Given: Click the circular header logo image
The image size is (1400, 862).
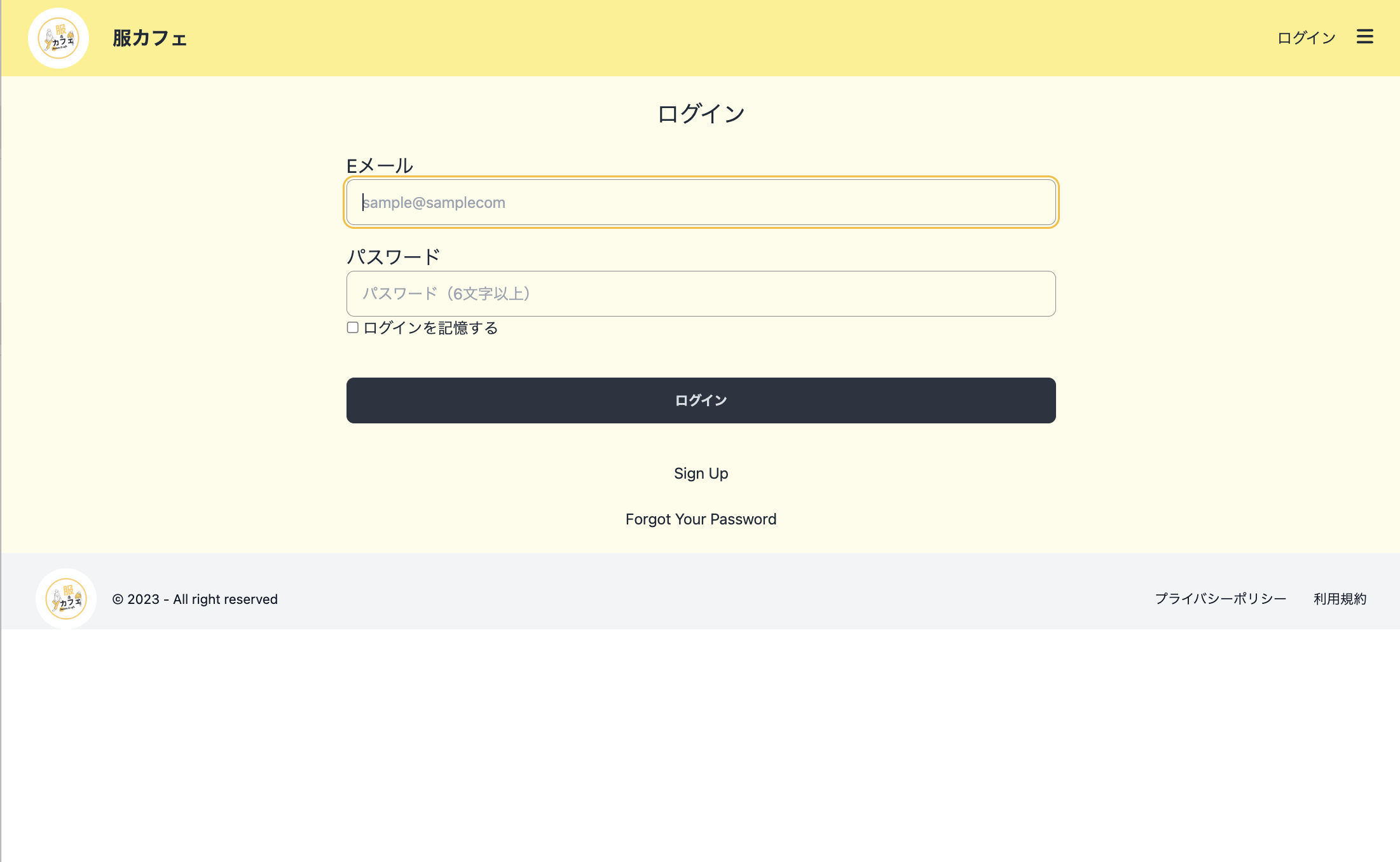Looking at the screenshot, I should [58, 38].
